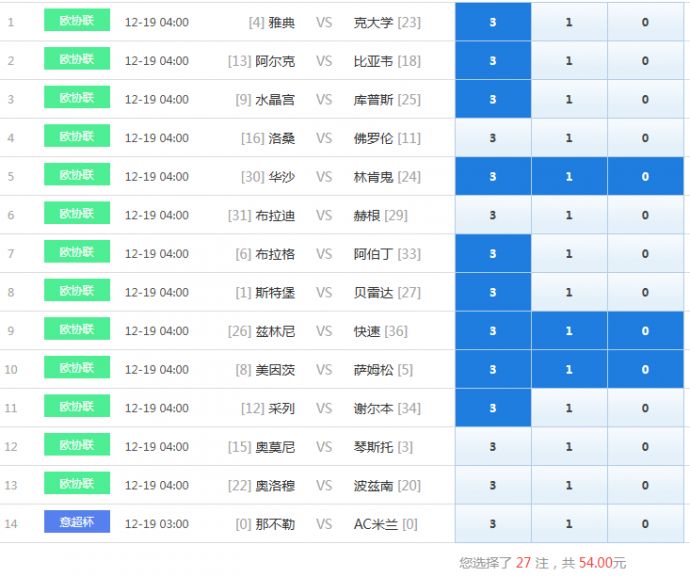This screenshot has height=577, width=690.
Task: Select option 3 for 那不勒 vs AC米兰
Action: coord(493,524)
